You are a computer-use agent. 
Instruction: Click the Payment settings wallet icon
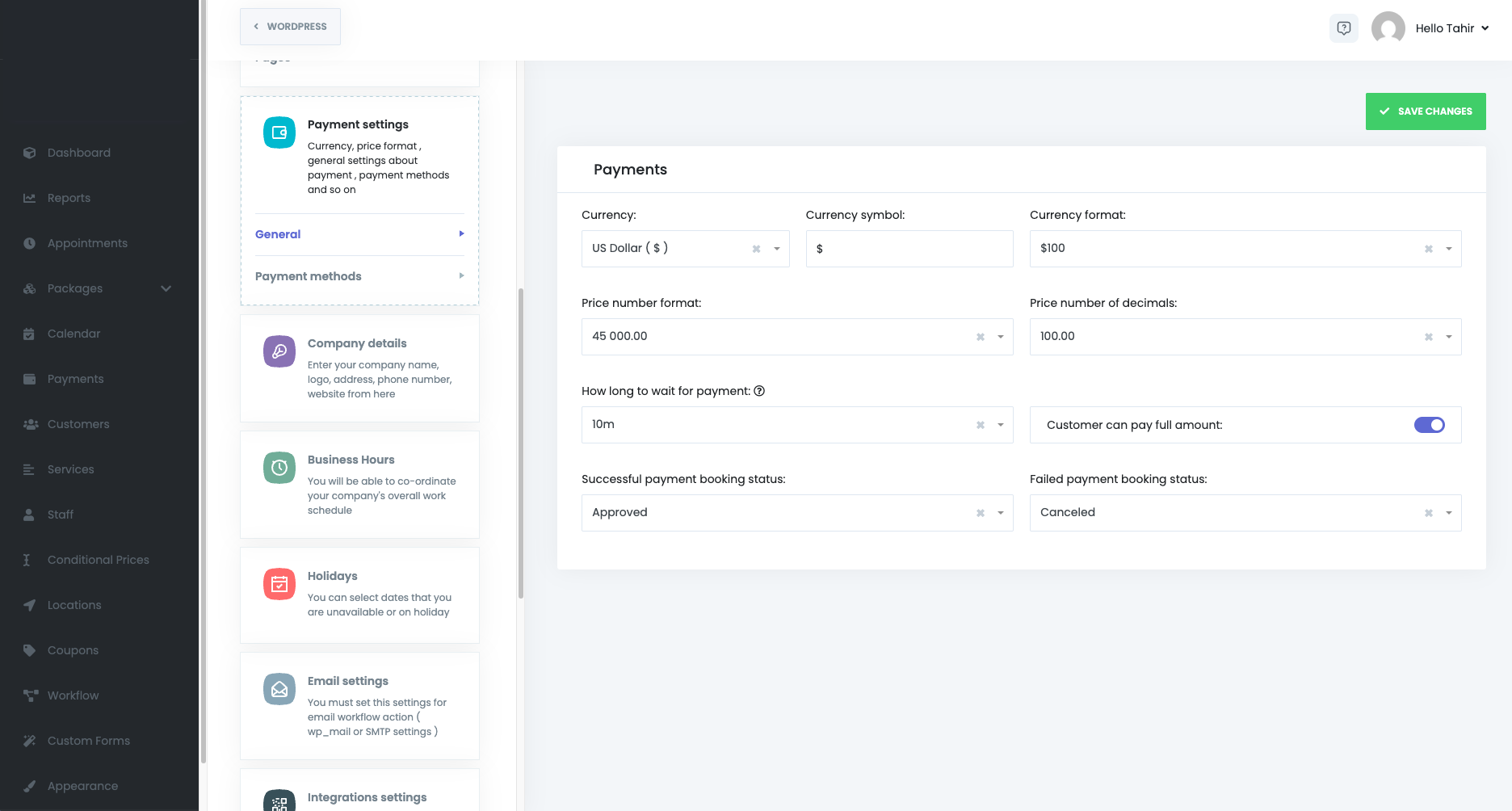[279, 132]
